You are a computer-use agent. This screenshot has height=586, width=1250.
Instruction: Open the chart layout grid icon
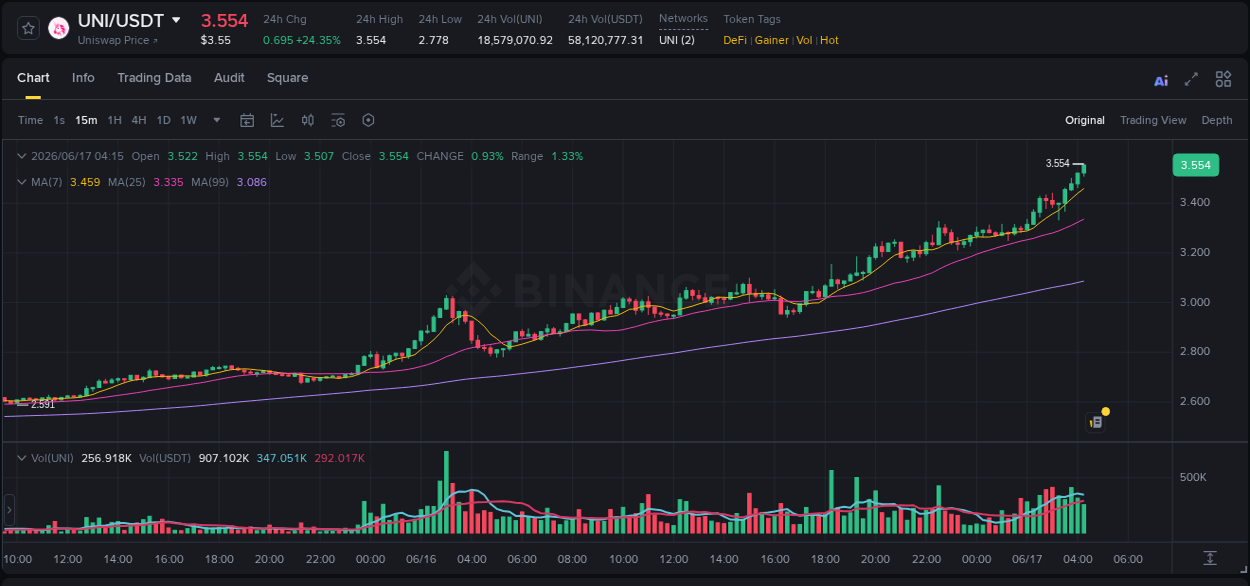[1223, 79]
